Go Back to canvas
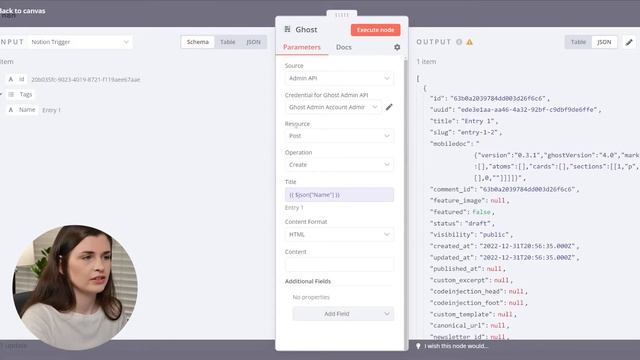The width and height of the screenshot is (640, 360). (x=22, y=11)
